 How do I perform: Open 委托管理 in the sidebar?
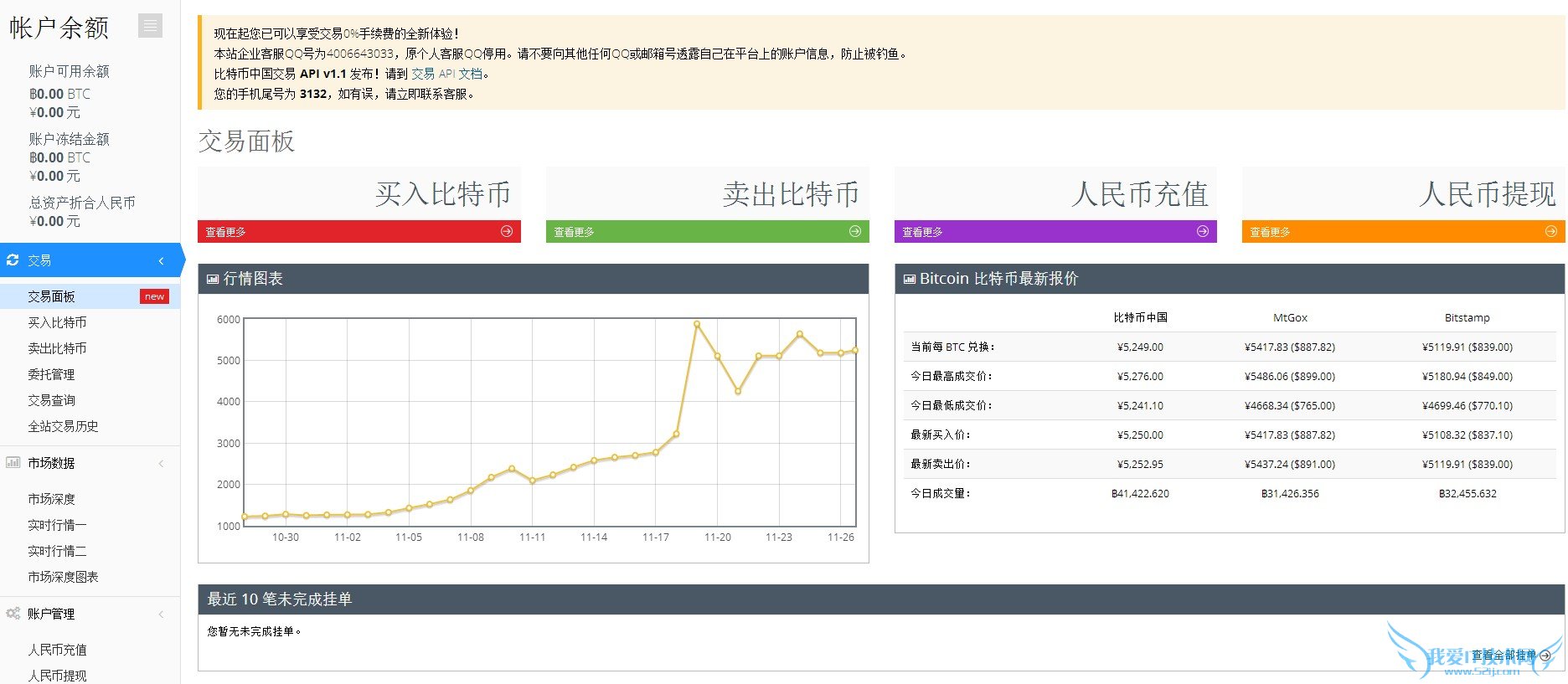pyautogui.click(x=51, y=374)
